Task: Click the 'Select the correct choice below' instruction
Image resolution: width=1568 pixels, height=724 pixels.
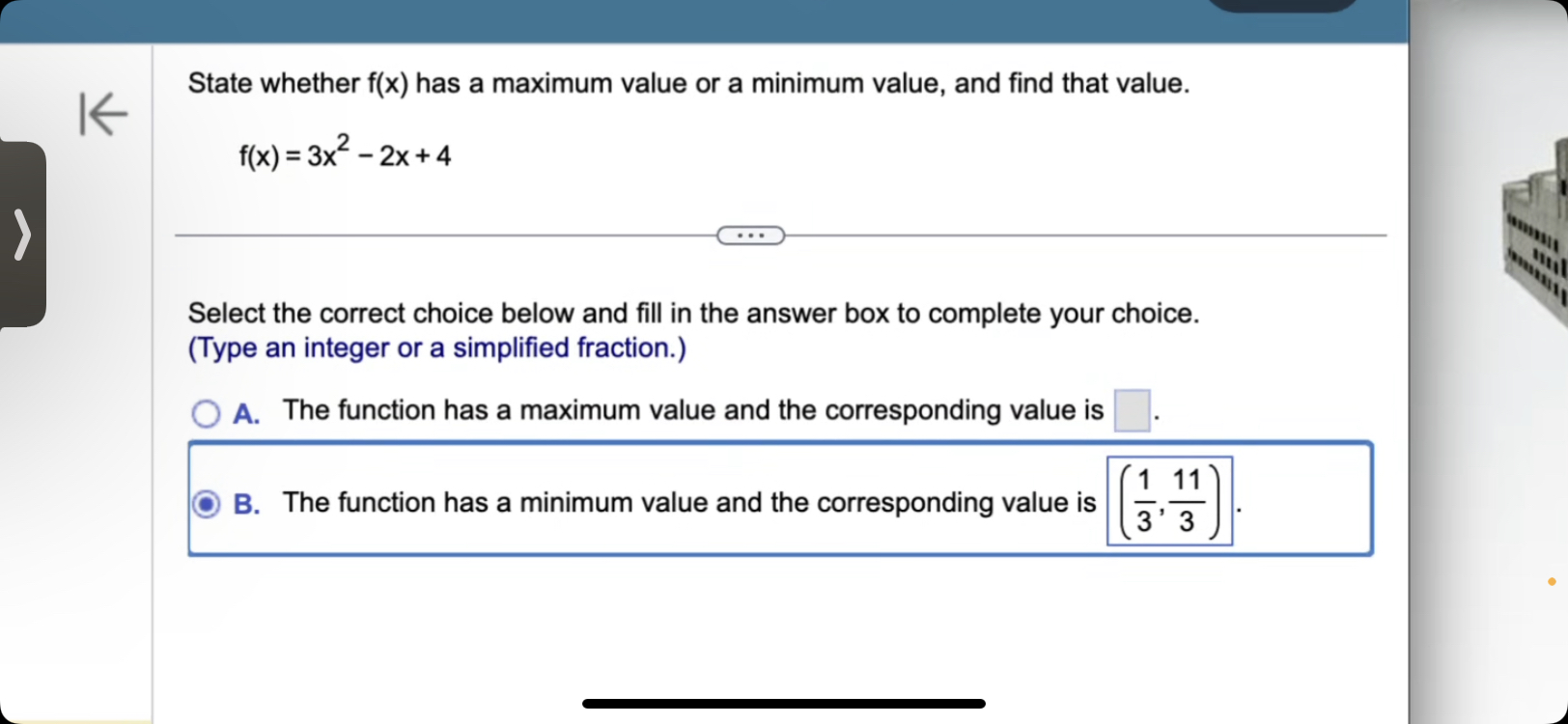Action: 693,313
